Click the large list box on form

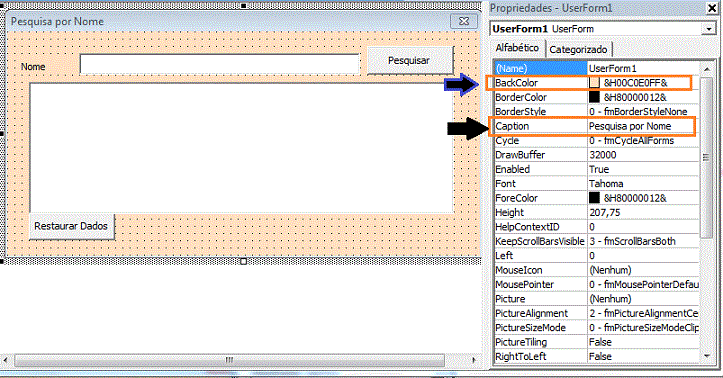(242, 148)
